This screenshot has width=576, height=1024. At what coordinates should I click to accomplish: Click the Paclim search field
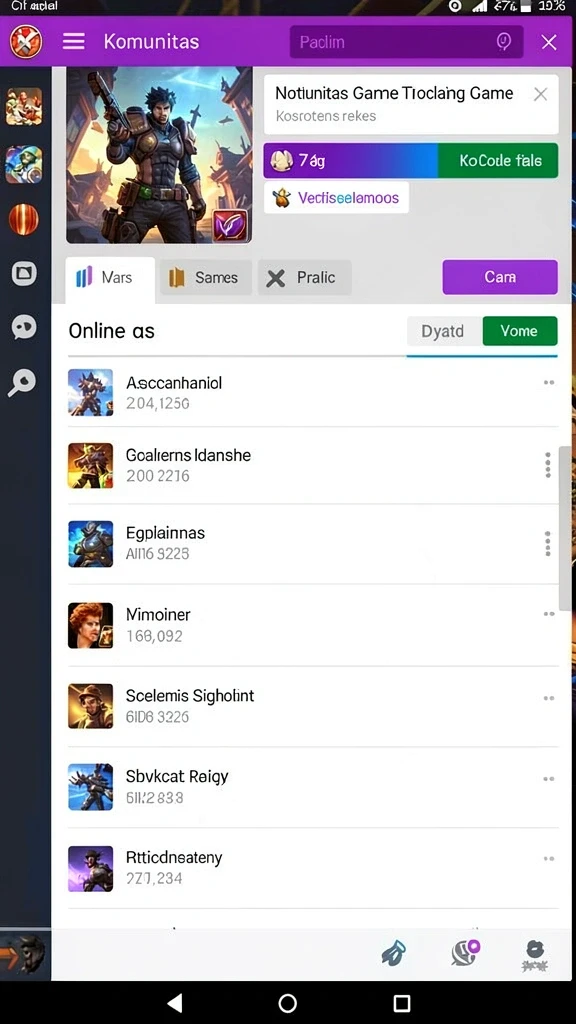pos(406,42)
